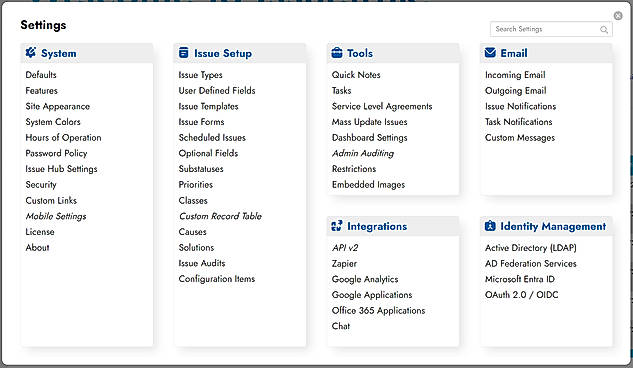The height and width of the screenshot is (368, 633).
Task: Open Google Analytics
Action: click(x=365, y=279)
